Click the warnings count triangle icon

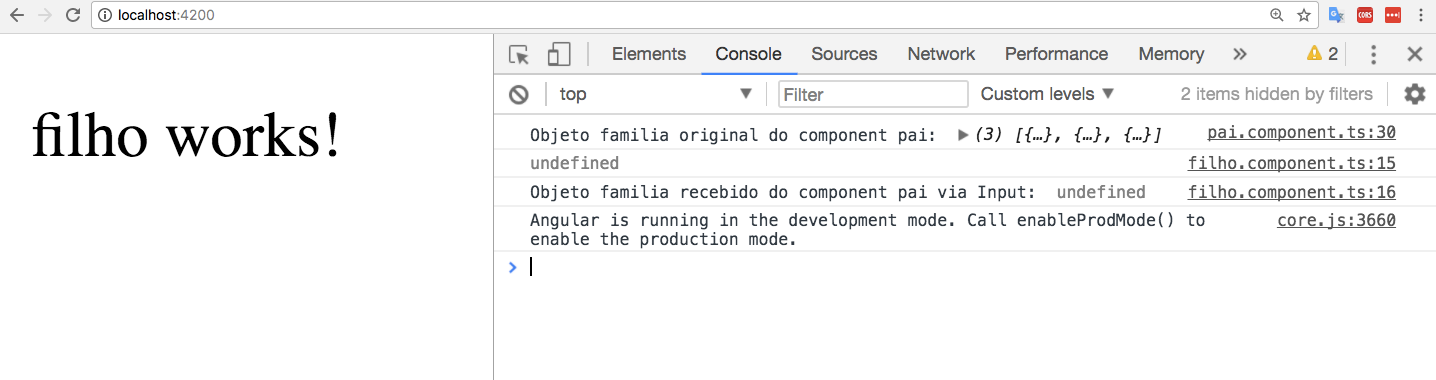pos(1314,53)
